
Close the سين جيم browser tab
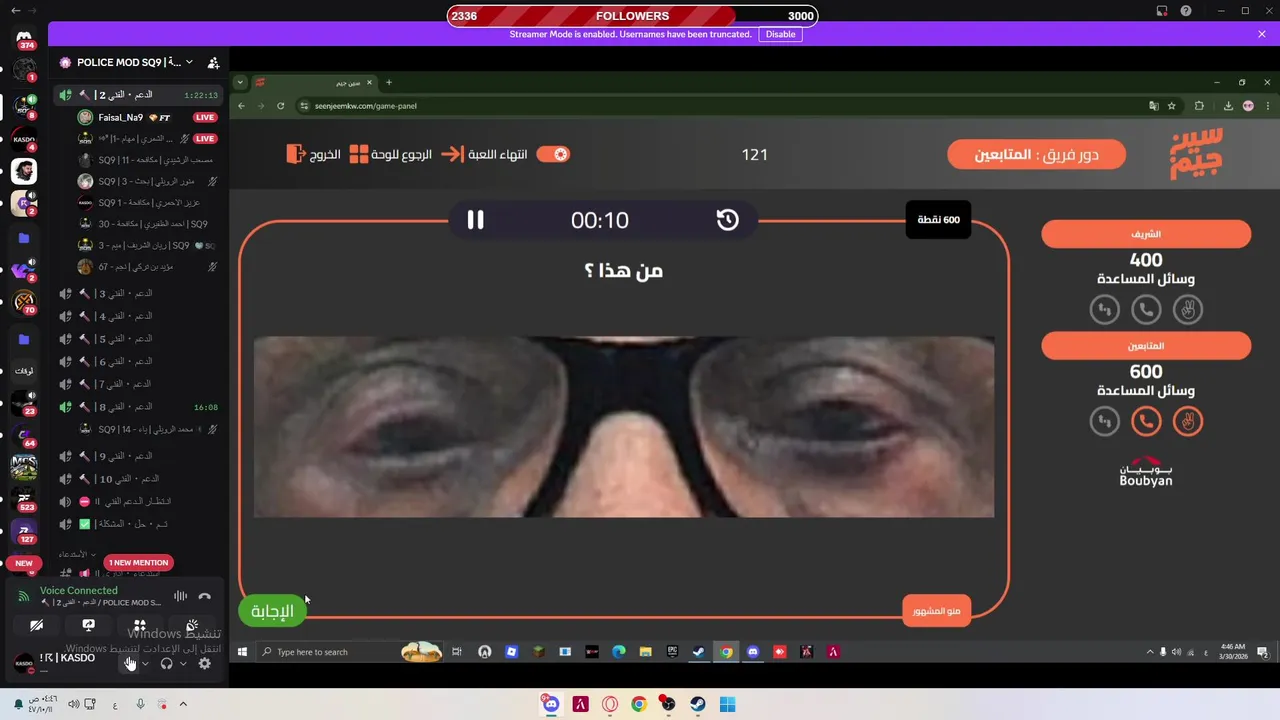369,82
